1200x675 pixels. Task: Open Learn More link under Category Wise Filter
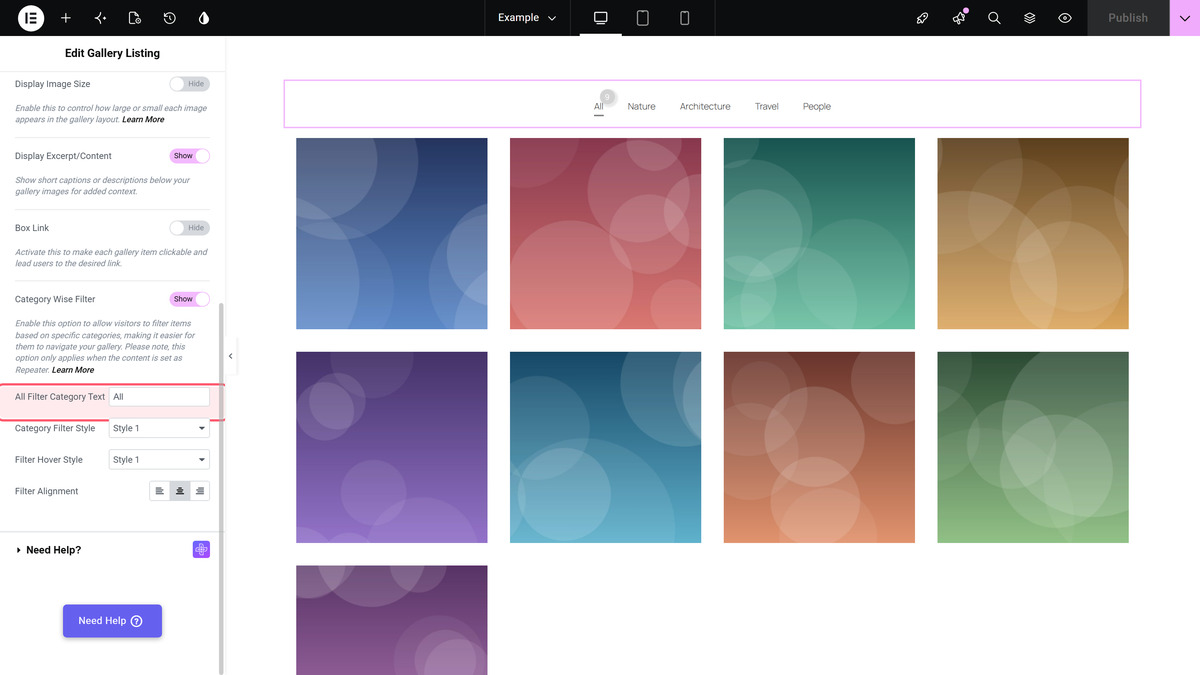[x=73, y=370]
